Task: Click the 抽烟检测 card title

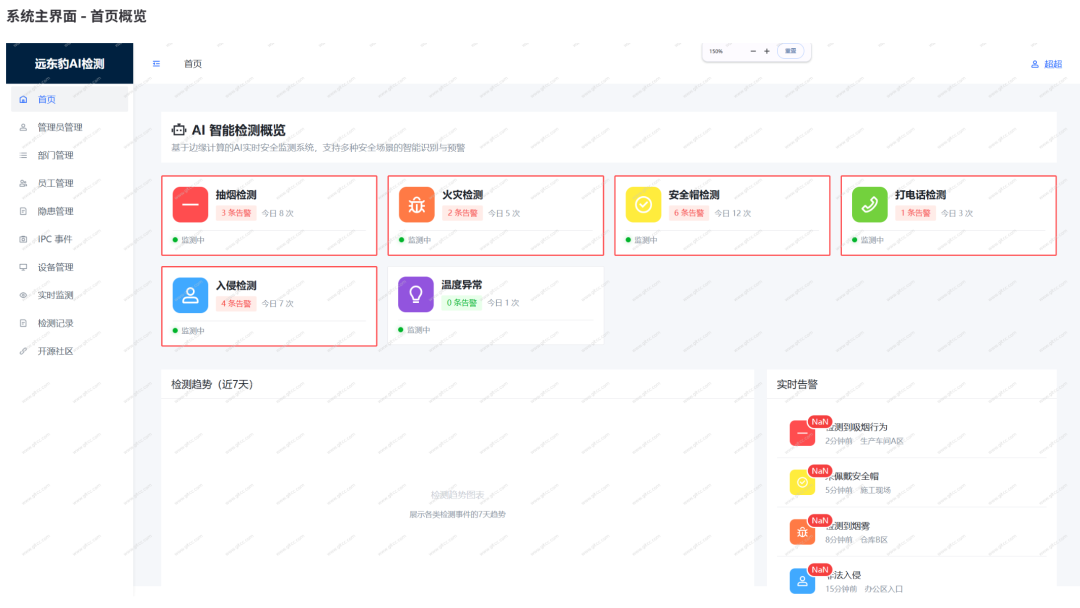Action: pyautogui.click(x=236, y=195)
